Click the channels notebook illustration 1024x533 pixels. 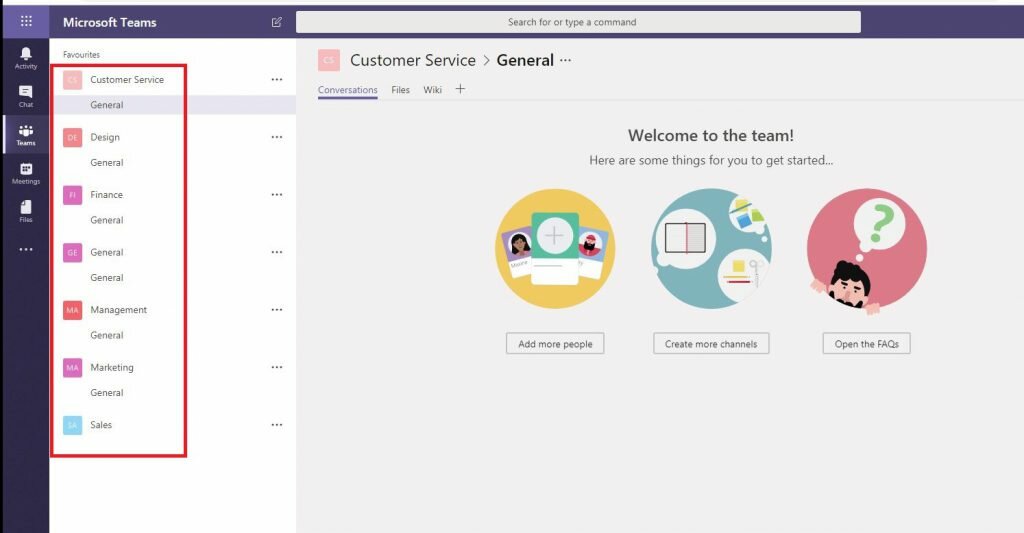point(711,249)
